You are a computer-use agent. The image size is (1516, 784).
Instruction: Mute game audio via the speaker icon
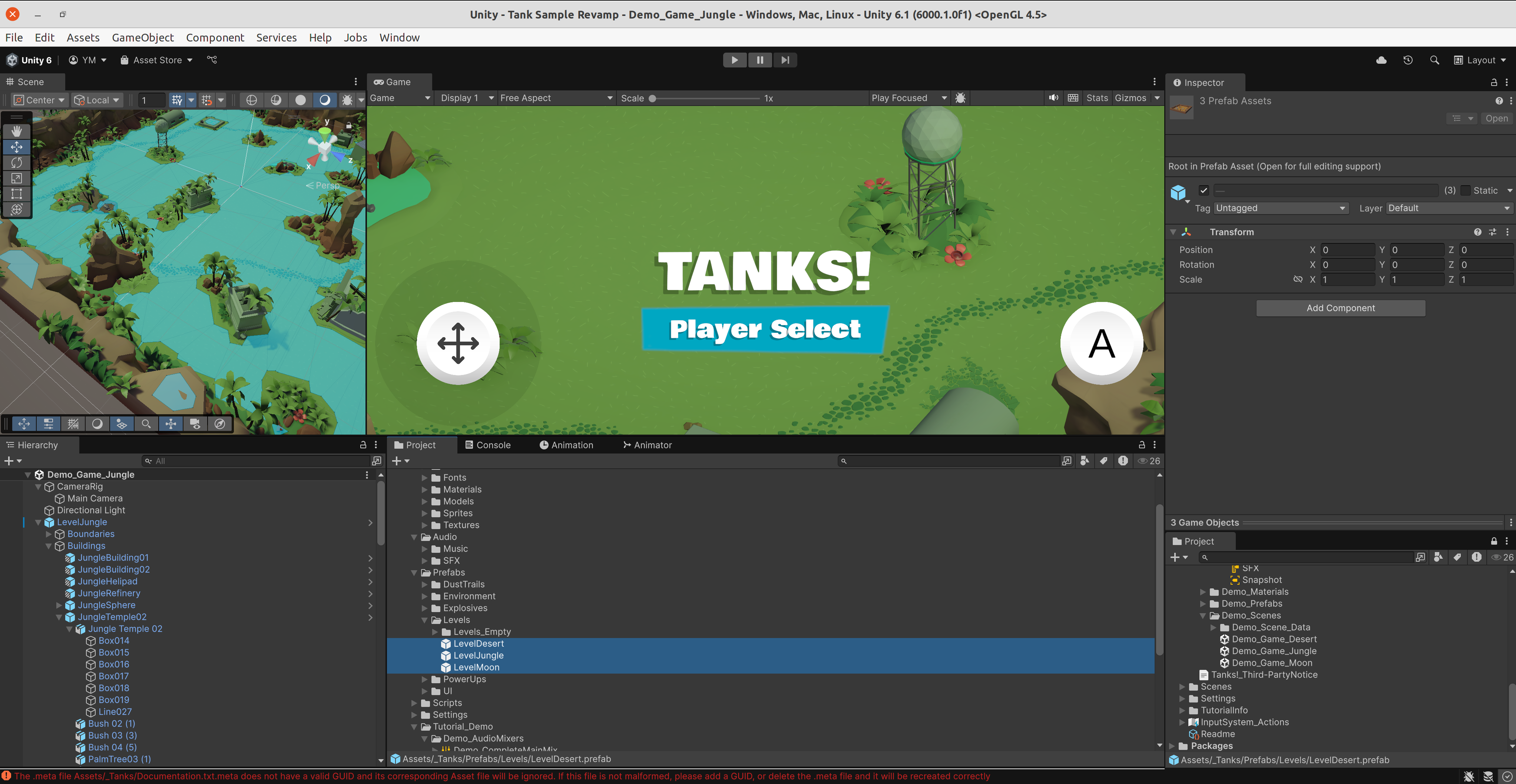click(1053, 98)
